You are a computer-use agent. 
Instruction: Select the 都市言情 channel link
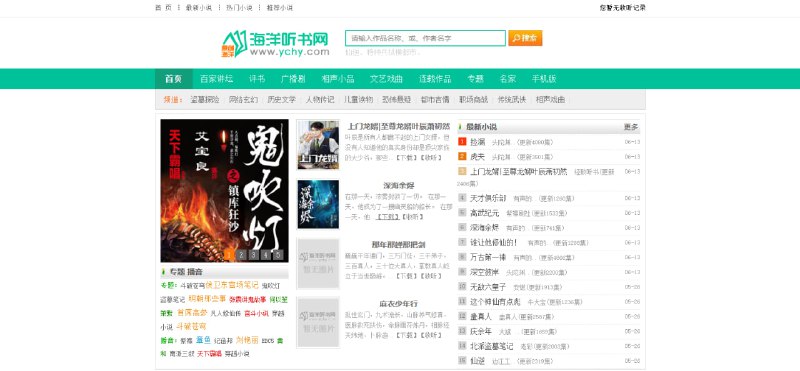tap(435, 100)
